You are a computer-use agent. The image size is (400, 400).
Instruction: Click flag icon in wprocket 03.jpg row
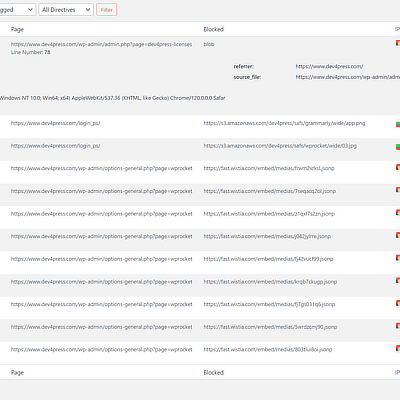(x=398, y=147)
